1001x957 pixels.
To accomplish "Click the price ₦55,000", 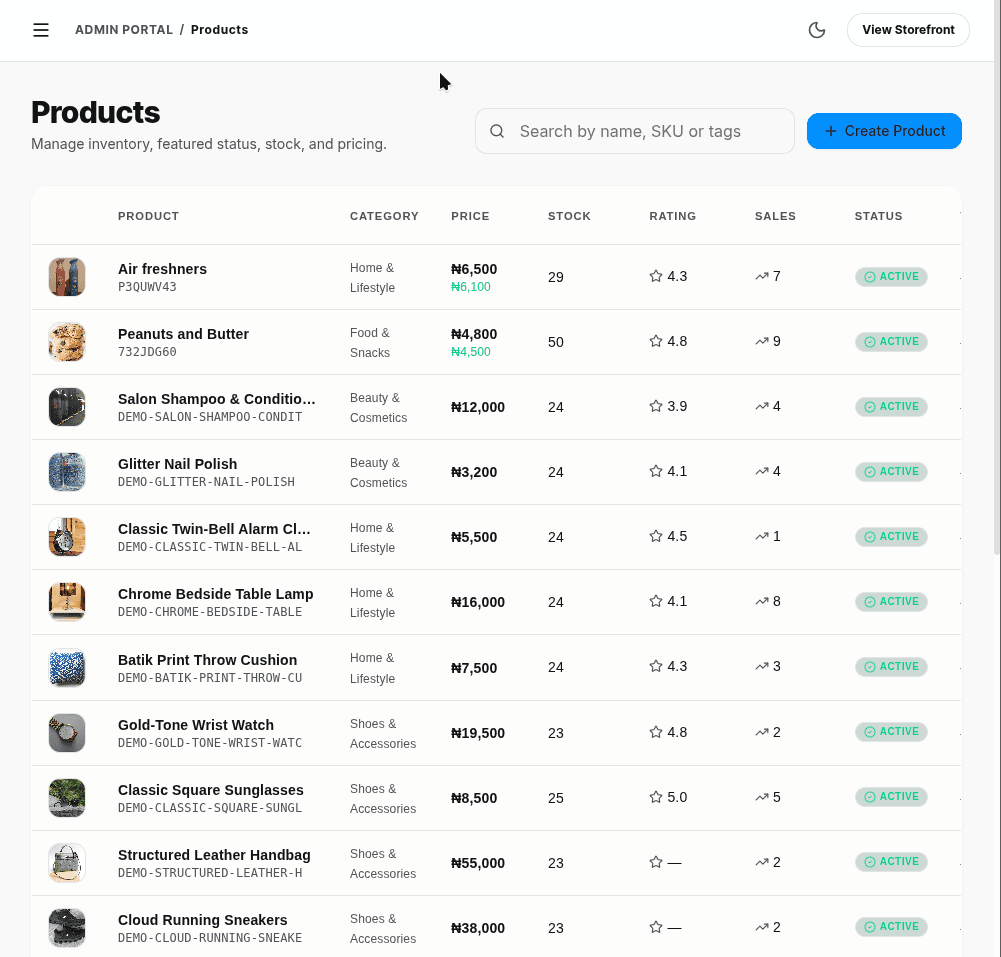I will (478, 863).
